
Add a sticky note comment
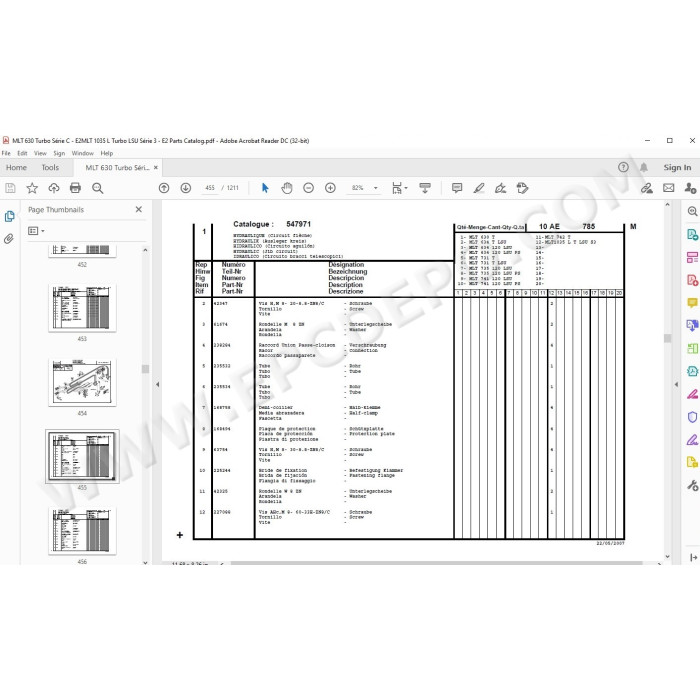click(457, 188)
